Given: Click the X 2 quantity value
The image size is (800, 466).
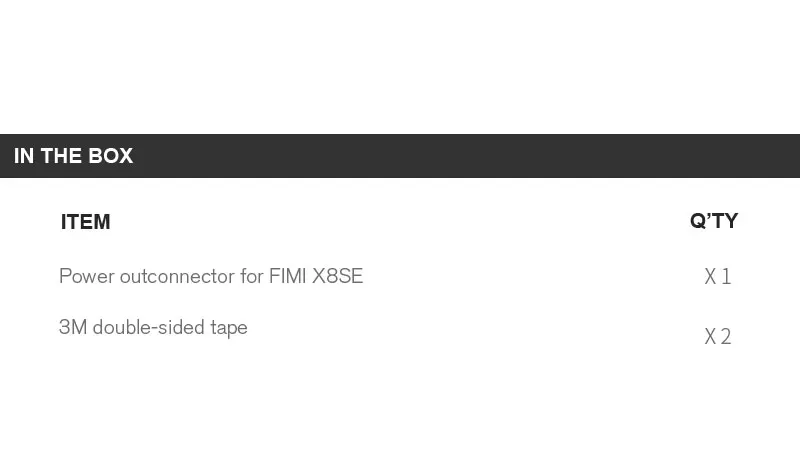Looking at the screenshot, I should pyautogui.click(x=717, y=337).
